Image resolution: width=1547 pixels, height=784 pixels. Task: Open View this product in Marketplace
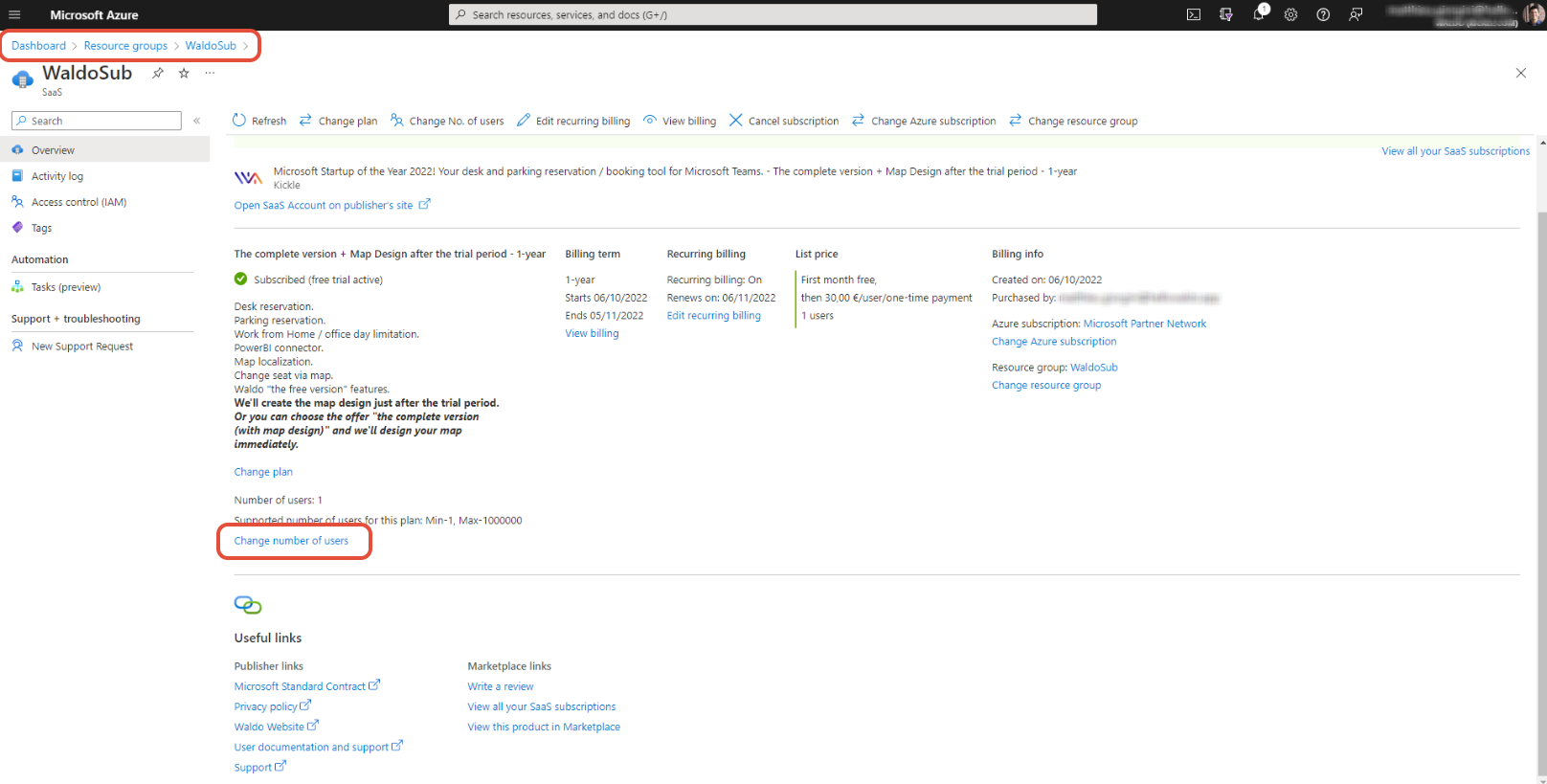point(544,727)
